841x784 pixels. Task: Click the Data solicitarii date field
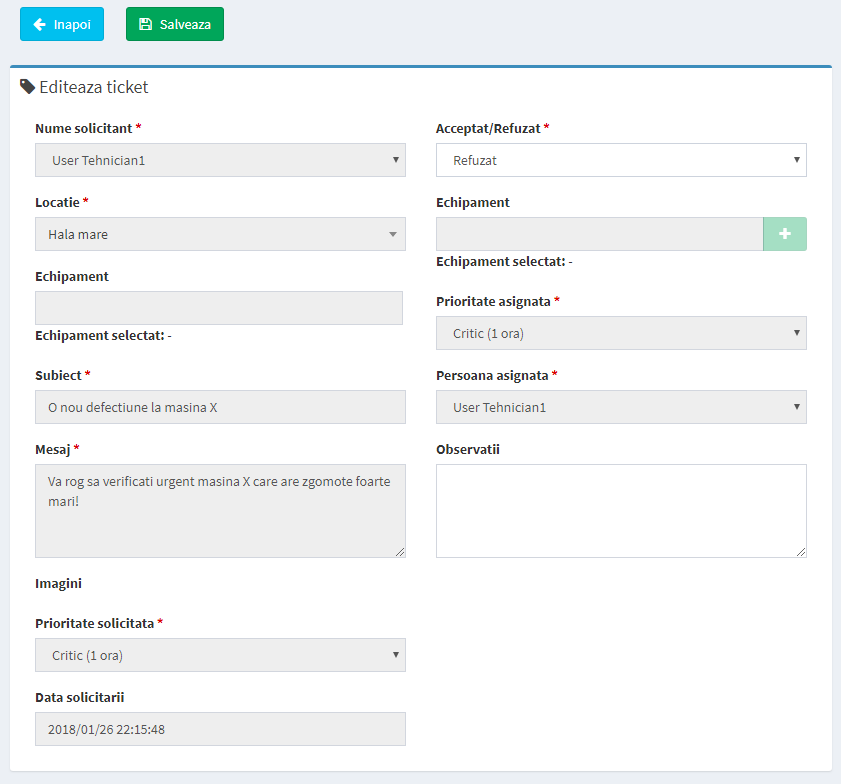pyautogui.click(x=220, y=729)
